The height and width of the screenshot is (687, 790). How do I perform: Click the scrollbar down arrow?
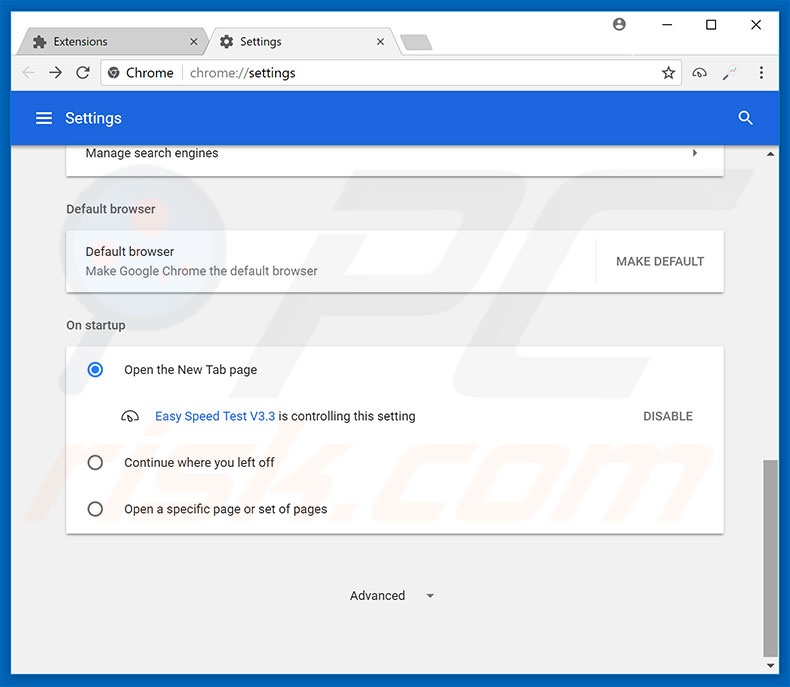(x=770, y=666)
